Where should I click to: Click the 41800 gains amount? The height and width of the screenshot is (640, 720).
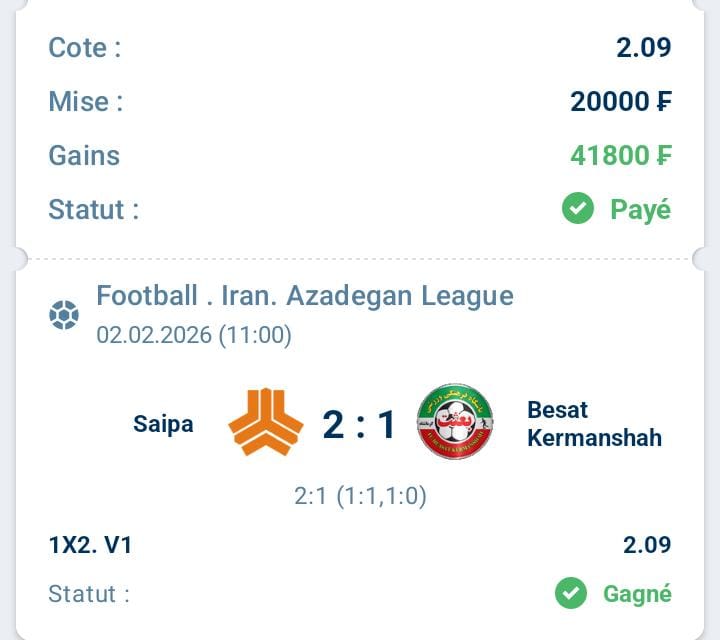[x=620, y=155]
